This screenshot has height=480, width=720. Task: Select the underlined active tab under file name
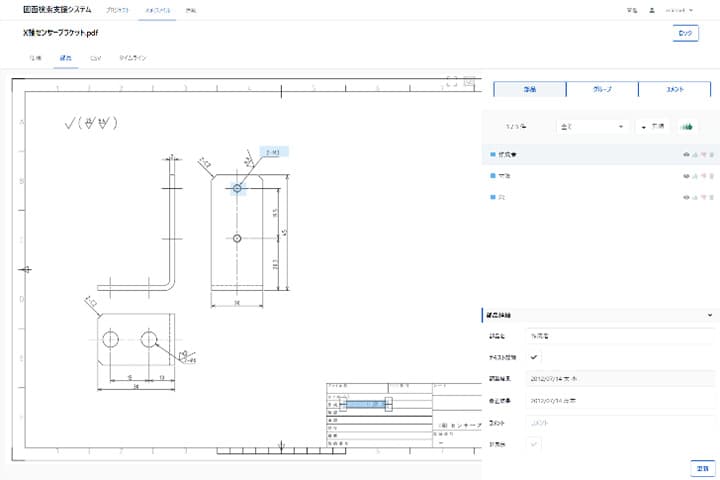coord(66,58)
